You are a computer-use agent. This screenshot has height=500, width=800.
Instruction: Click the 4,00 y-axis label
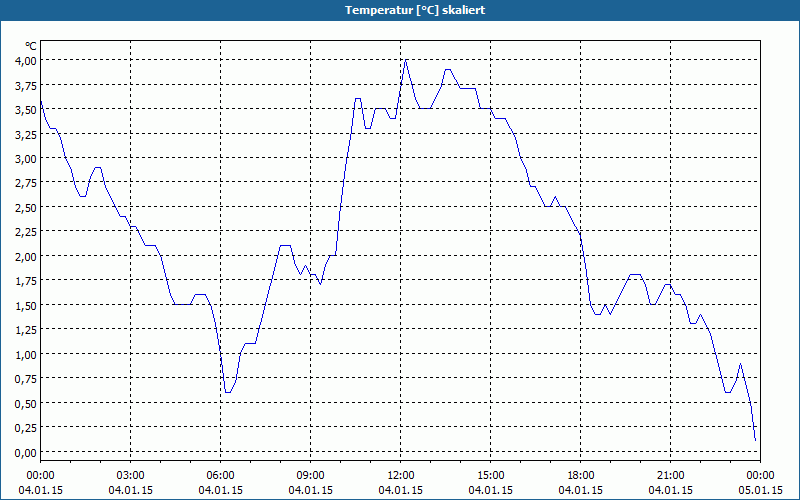(26, 61)
